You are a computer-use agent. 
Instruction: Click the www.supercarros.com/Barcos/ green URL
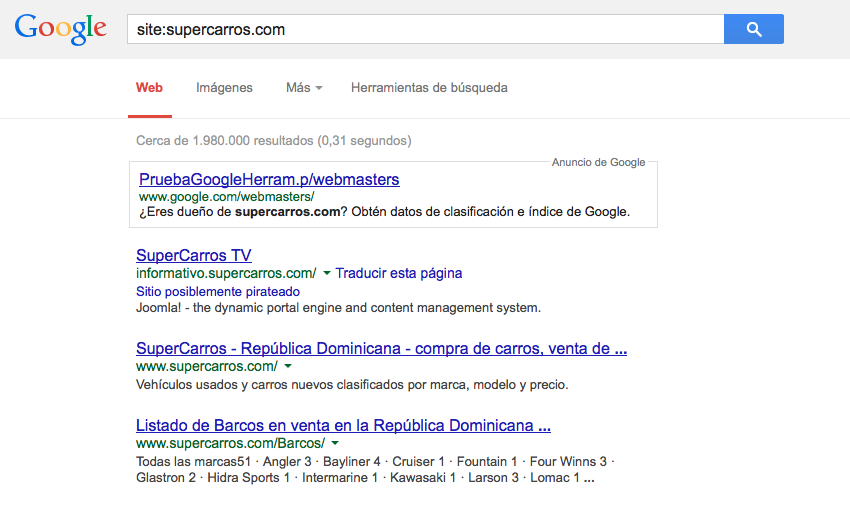tap(230, 443)
